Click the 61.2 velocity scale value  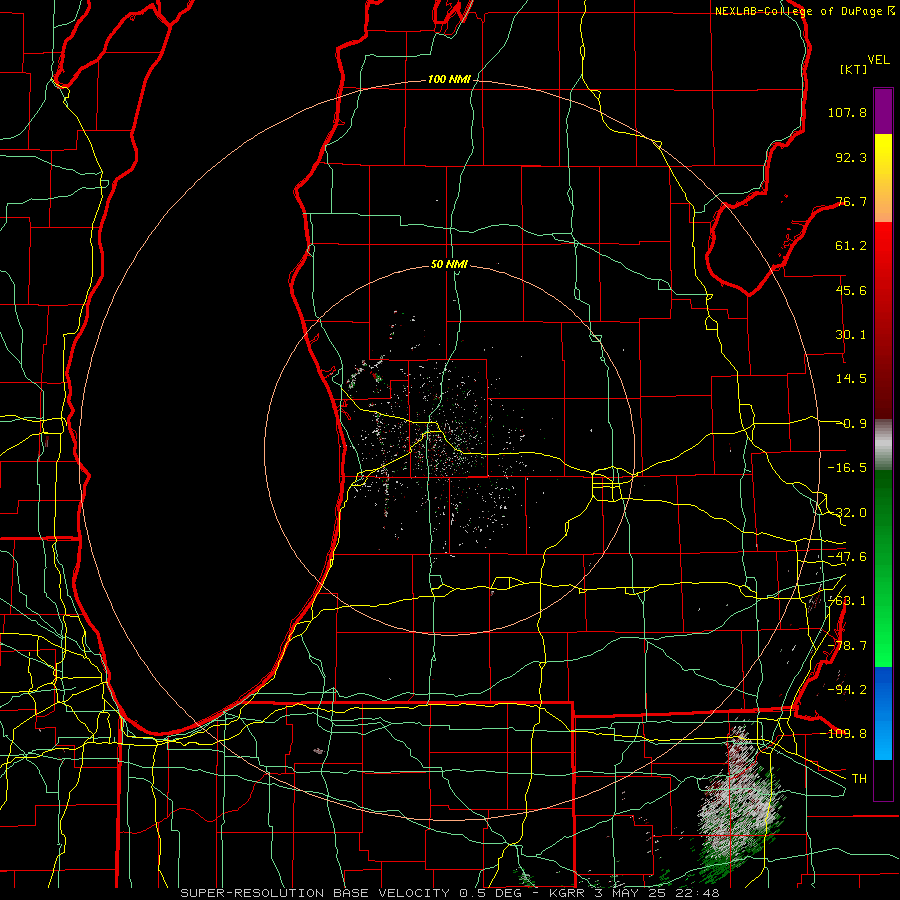[x=851, y=246]
